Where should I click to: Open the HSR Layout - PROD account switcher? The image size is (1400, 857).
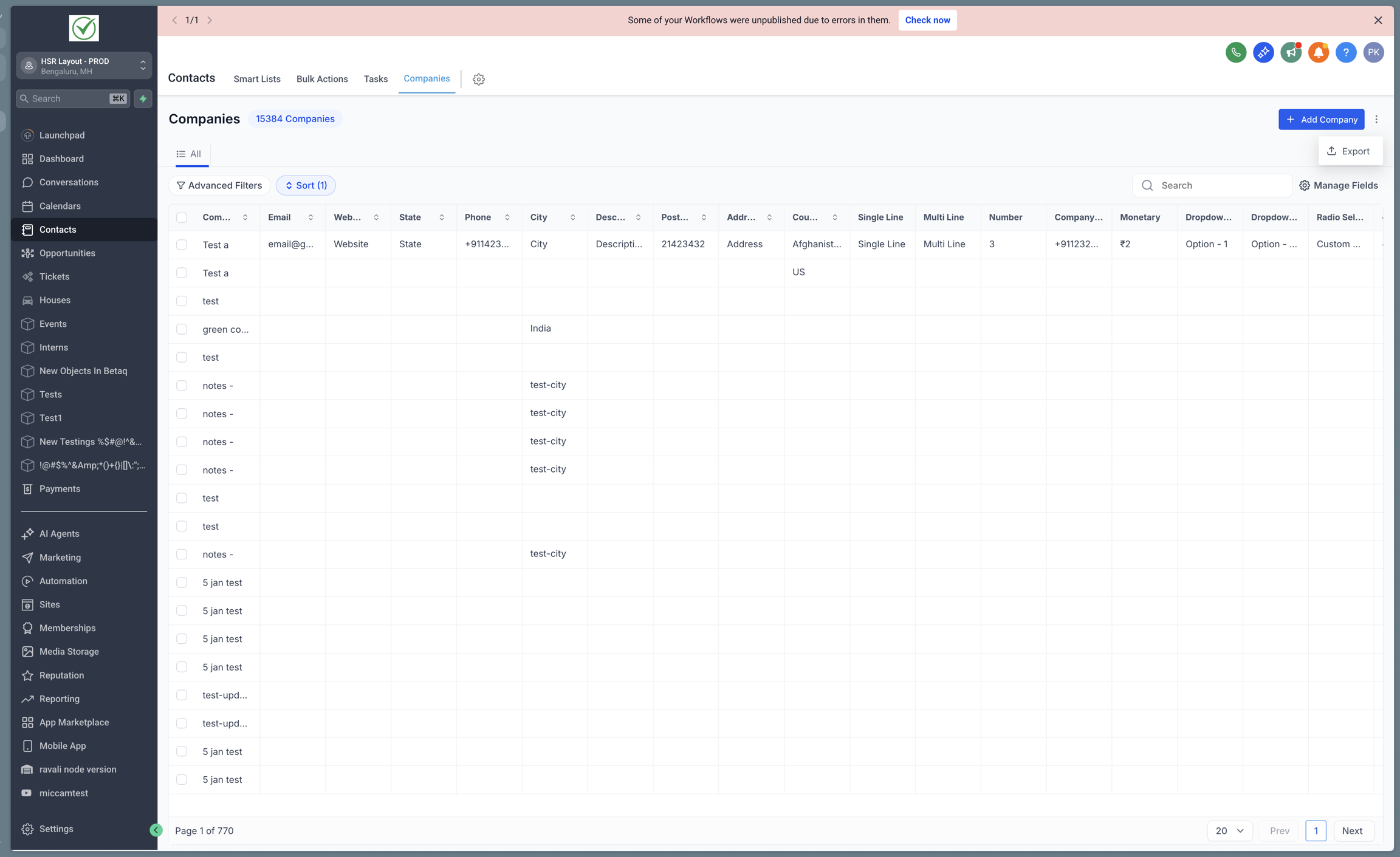[84, 66]
